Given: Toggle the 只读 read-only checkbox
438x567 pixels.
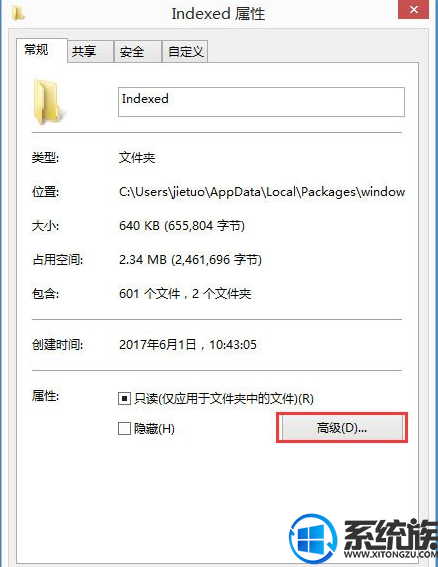Looking at the screenshot, I should pyautogui.click(x=124, y=398).
